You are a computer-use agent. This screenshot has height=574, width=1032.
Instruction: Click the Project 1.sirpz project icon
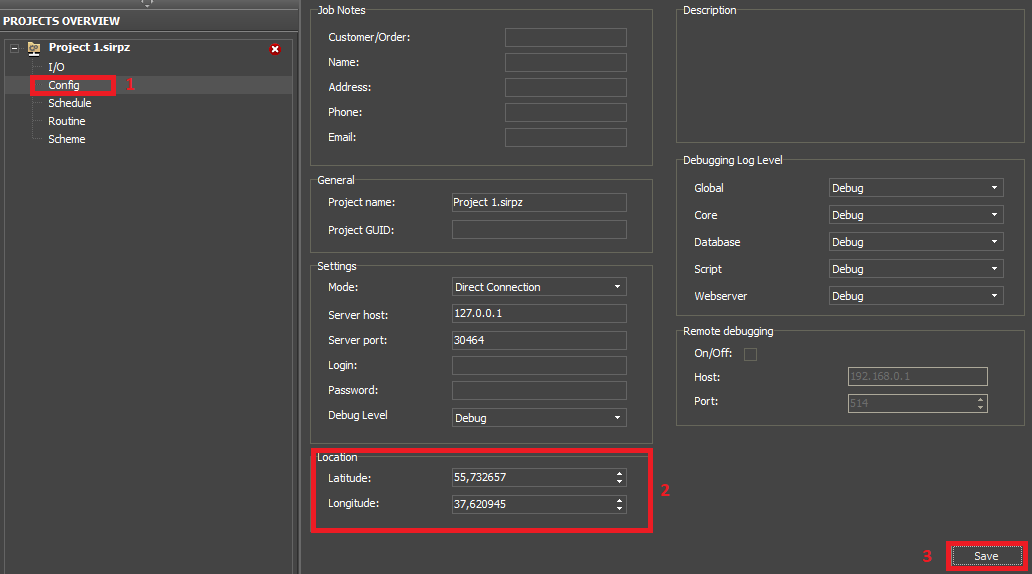tap(33, 48)
